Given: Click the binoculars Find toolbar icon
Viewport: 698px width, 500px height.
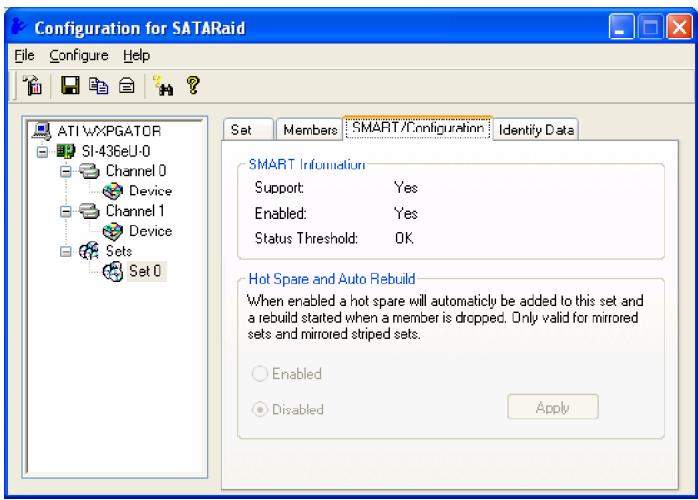Looking at the screenshot, I should tap(163, 85).
